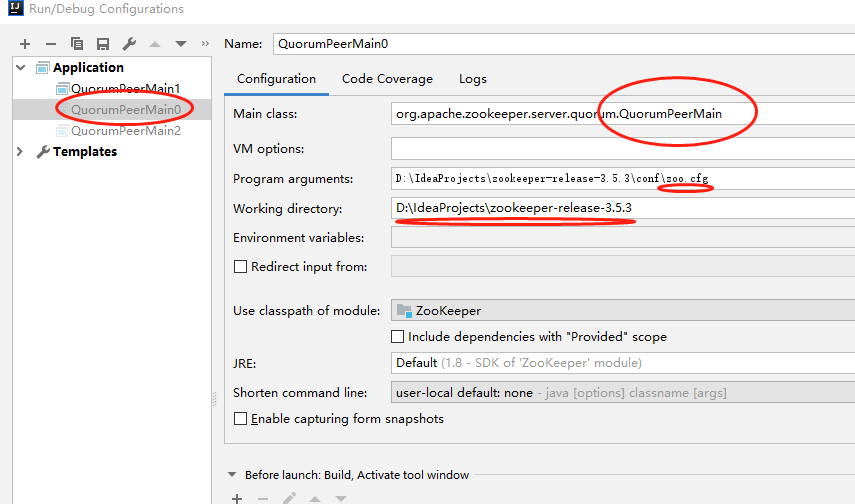Open Use classpath of module dropdown
Screen dimensions: 855x504
(623, 310)
